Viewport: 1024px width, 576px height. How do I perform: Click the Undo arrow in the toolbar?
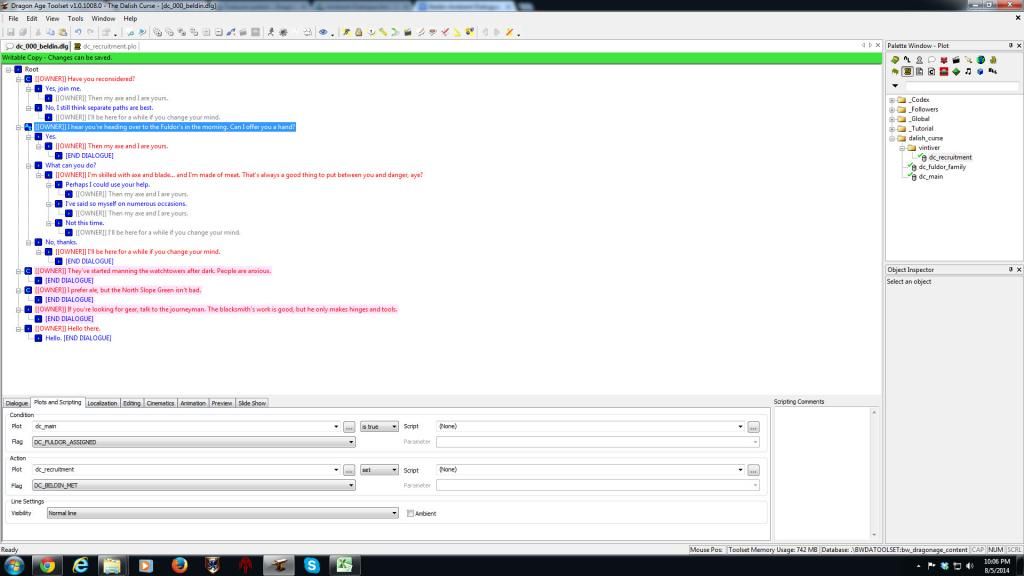(79, 33)
